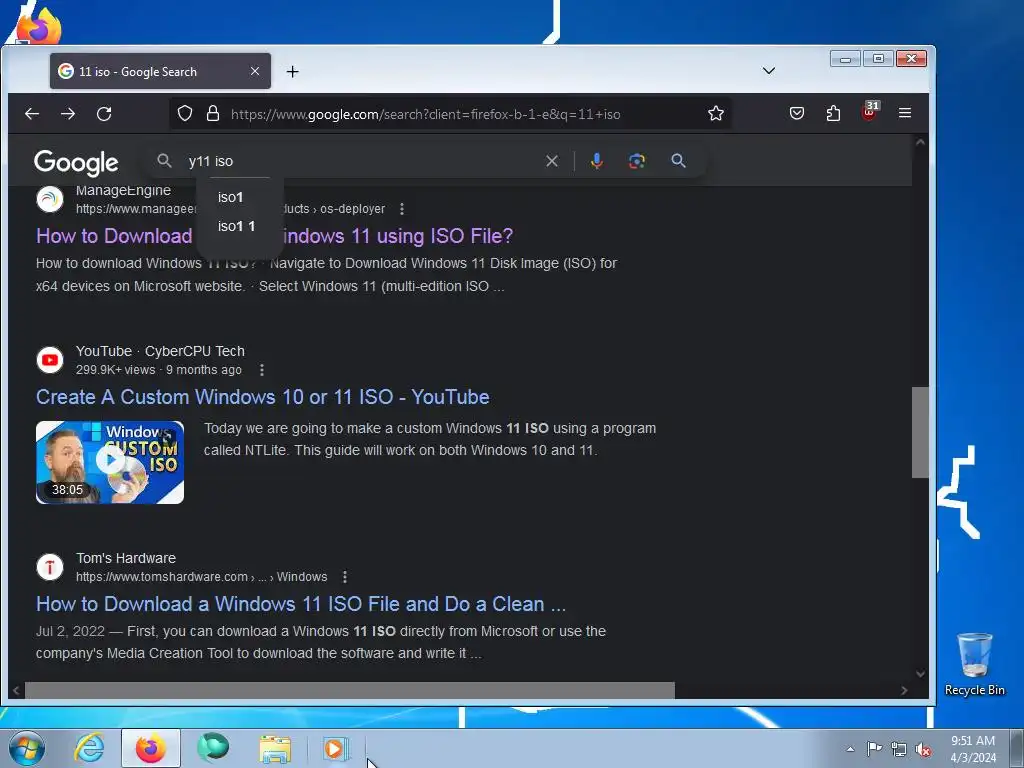Click the YouTube favicon of the video result
The height and width of the screenshot is (768, 1024).
click(50, 360)
